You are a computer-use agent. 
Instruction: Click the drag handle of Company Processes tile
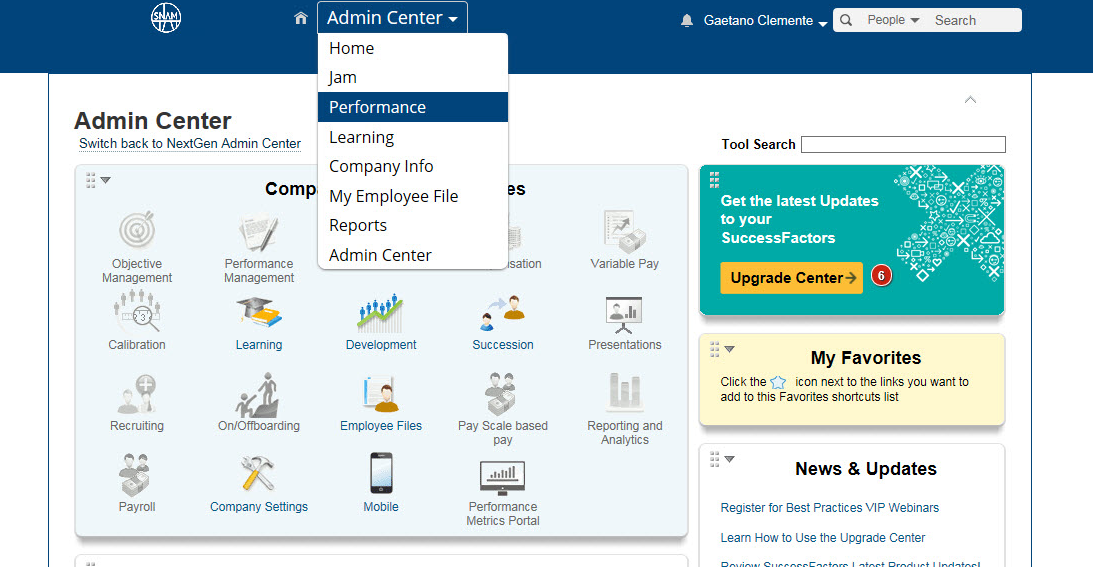(91, 180)
